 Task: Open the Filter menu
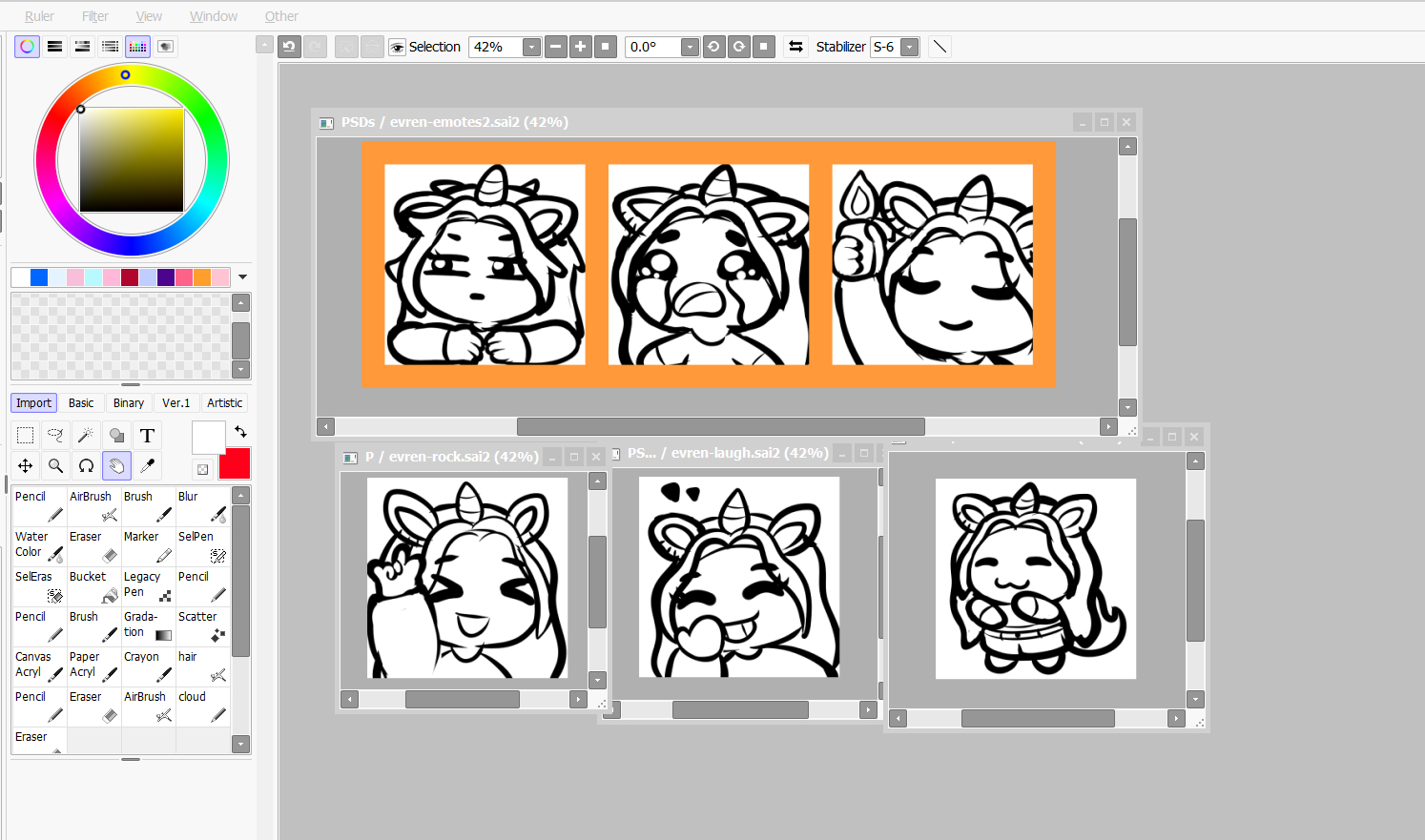coord(95,16)
